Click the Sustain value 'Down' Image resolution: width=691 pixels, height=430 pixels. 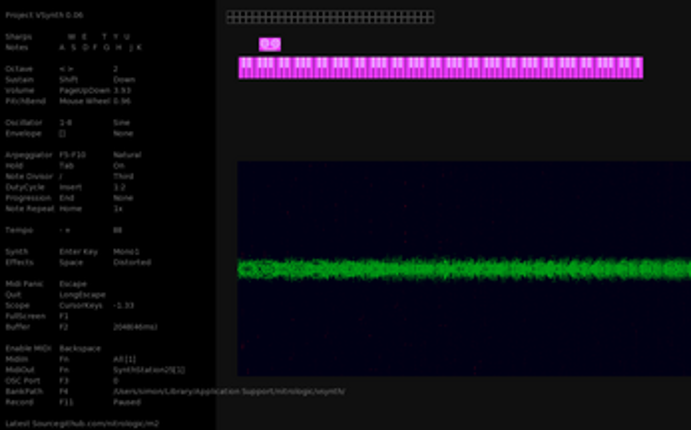(124, 80)
